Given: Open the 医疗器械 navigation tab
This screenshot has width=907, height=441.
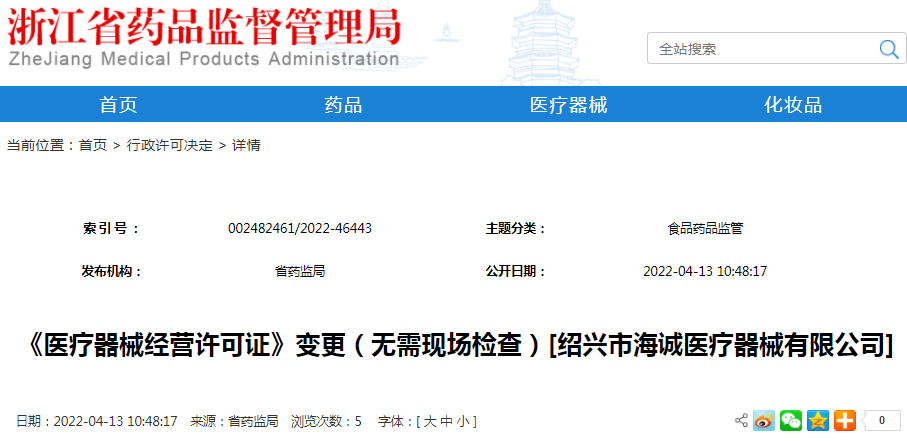Looking at the screenshot, I should point(568,105).
